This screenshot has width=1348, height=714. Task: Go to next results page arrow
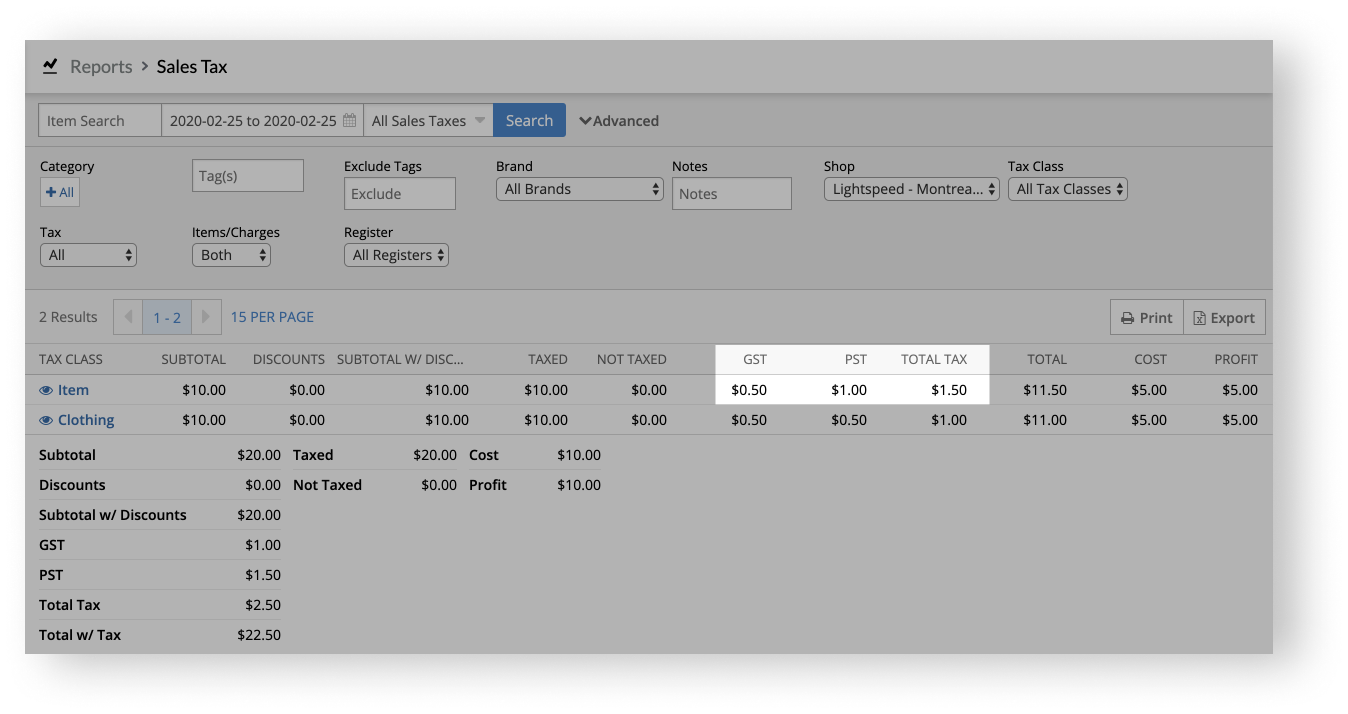pyautogui.click(x=206, y=317)
